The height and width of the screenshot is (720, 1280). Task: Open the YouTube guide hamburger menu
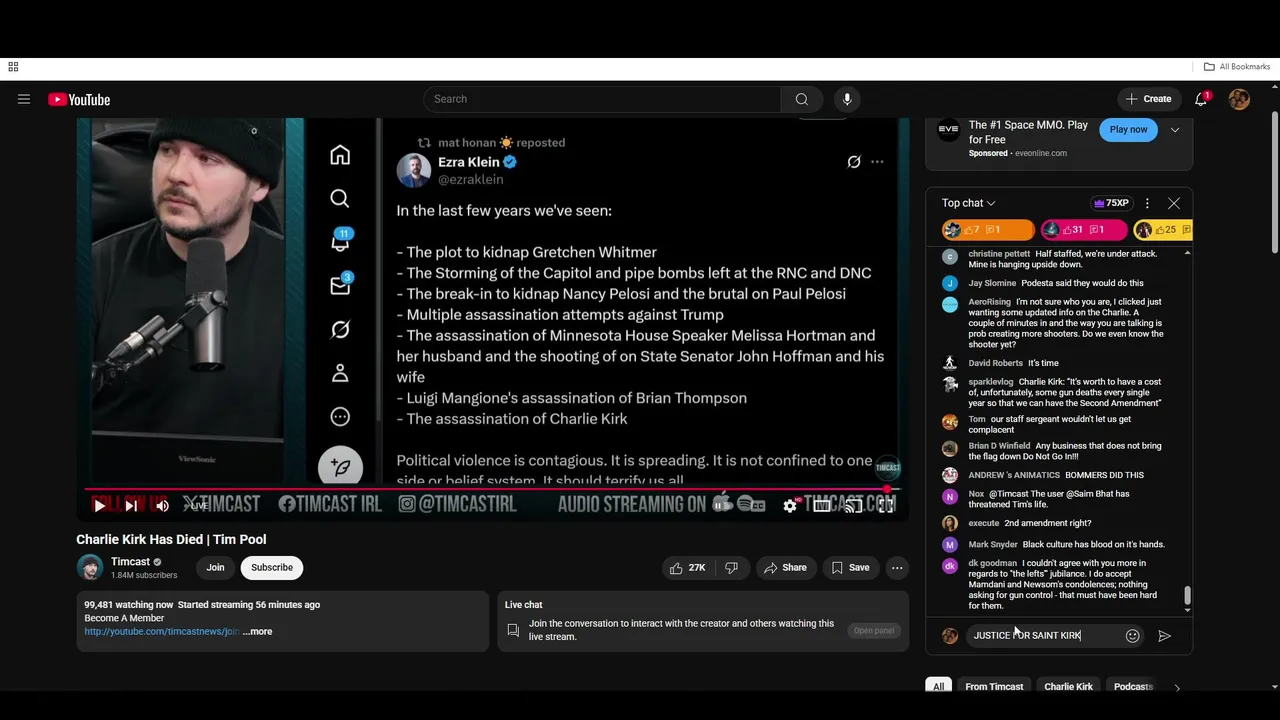coord(24,99)
